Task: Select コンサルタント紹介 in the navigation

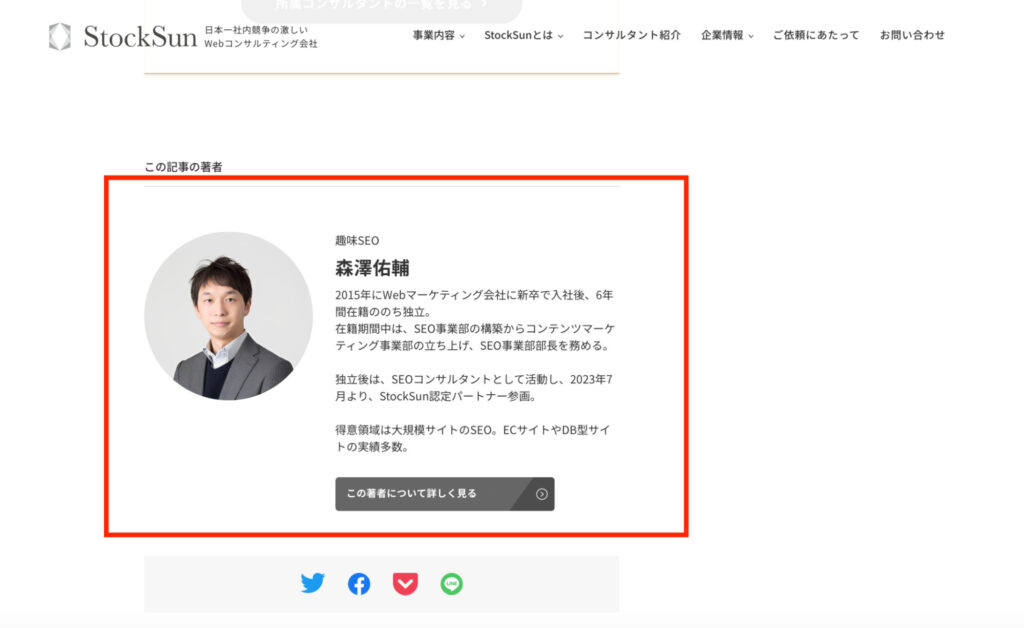Action: coord(631,35)
